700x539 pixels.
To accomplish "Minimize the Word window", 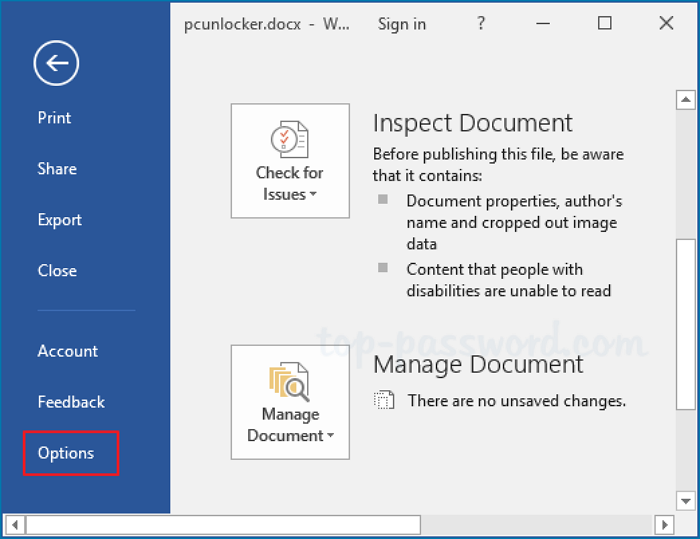I will click(543, 23).
